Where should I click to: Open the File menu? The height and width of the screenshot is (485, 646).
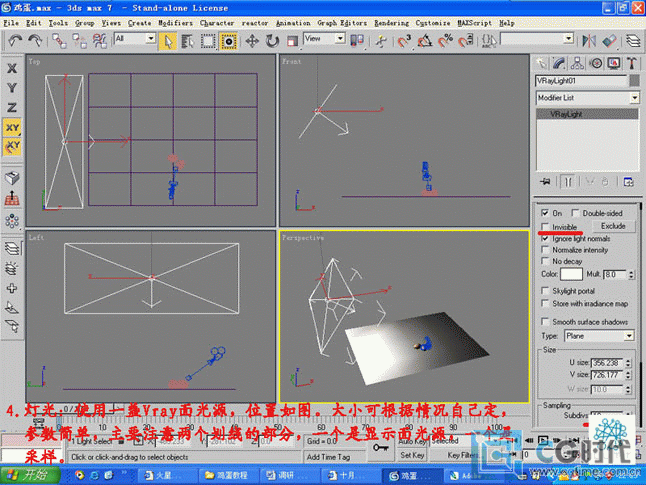[11, 23]
